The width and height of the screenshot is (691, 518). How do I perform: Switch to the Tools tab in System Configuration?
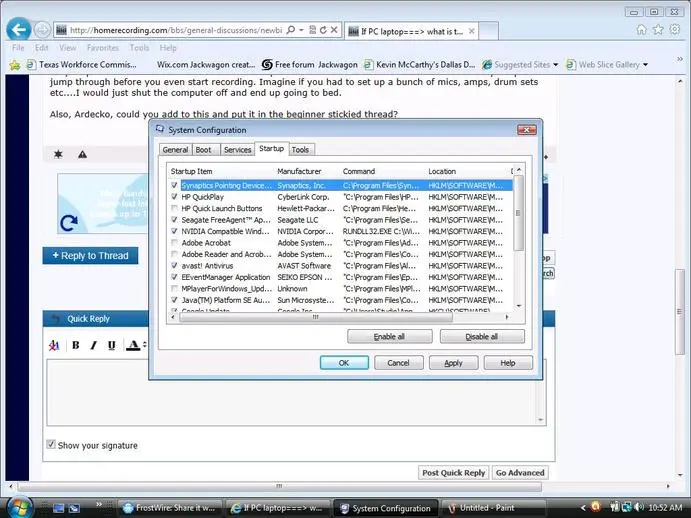pos(300,150)
